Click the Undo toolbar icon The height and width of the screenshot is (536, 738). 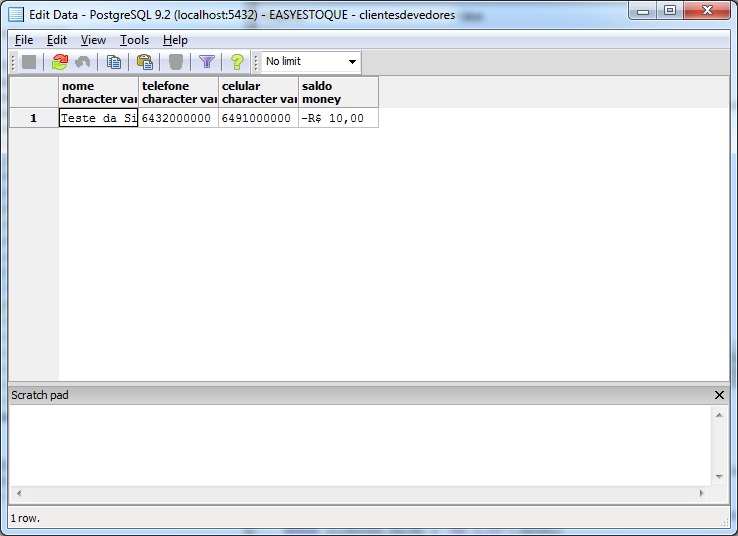(x=83, y=62)
